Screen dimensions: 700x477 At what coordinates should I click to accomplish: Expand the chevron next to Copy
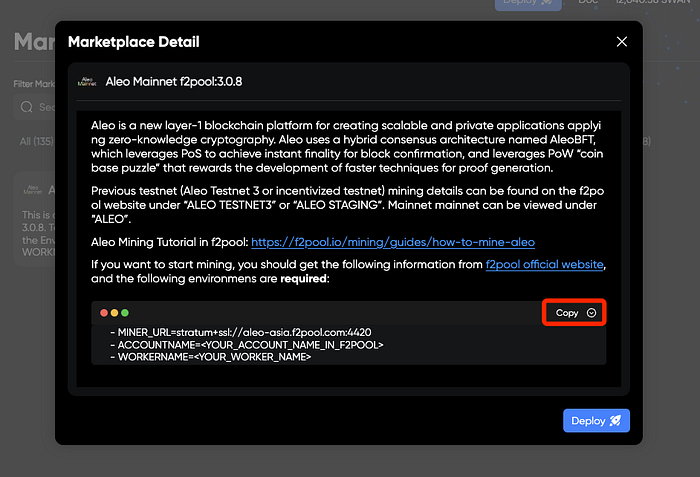(x=592, y=313)
